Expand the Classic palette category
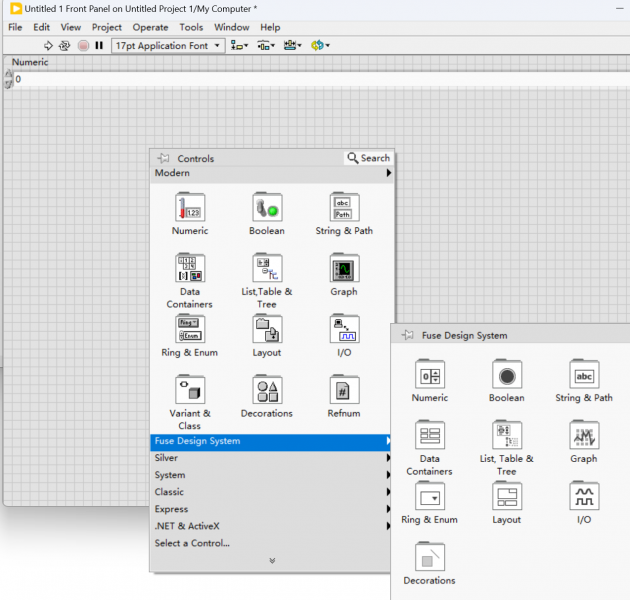This screenshot has height=600, width=630. tap(271, 492)
